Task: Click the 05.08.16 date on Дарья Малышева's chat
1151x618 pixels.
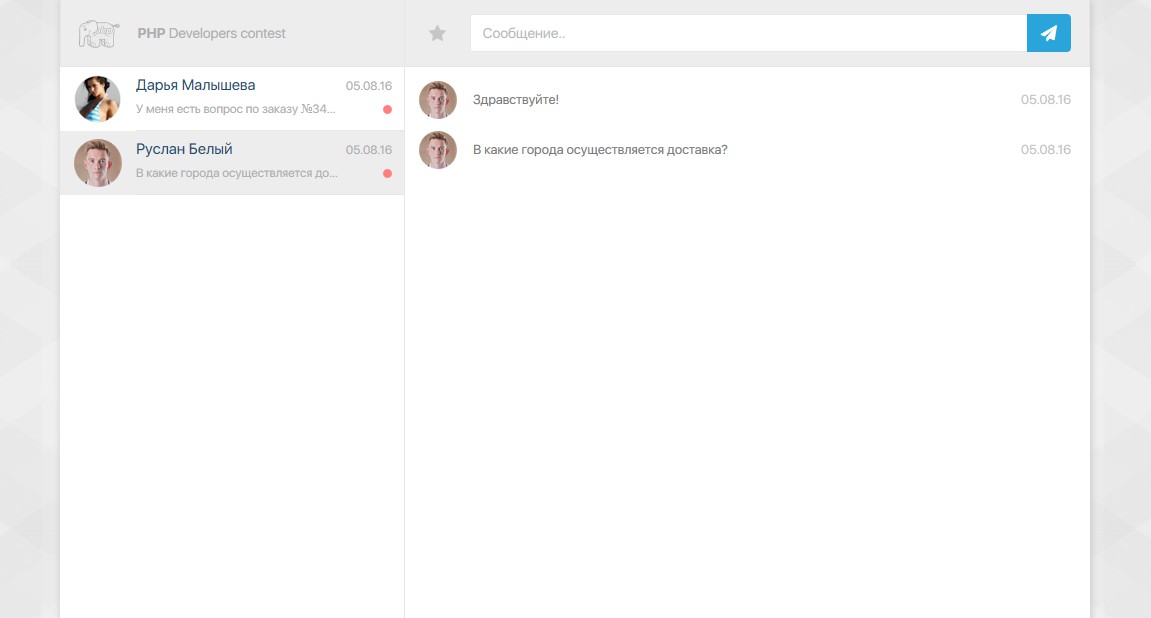Action: click(368, 86)
